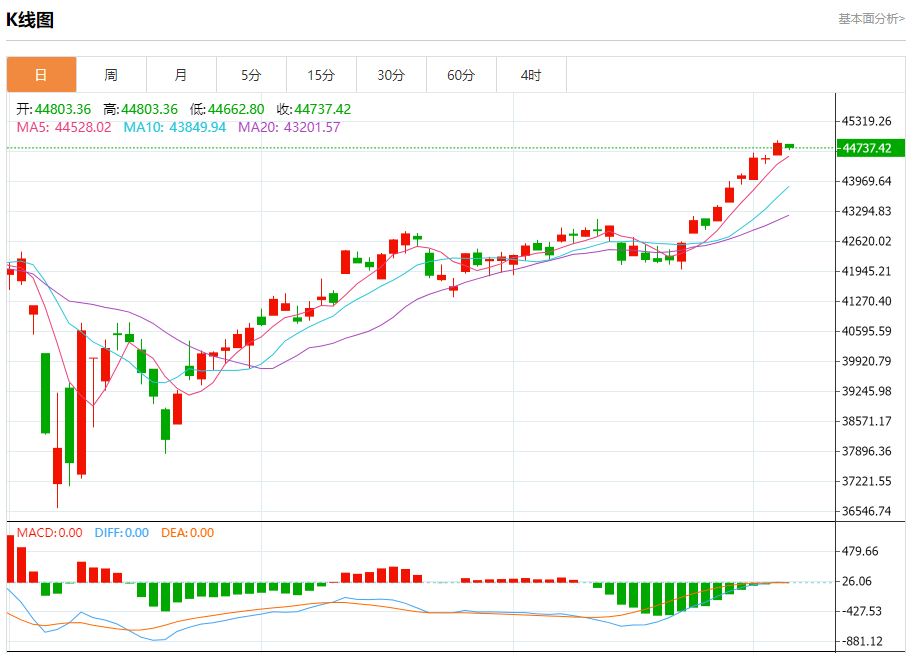Viewport: 910px width, 653px height.
Task: Click the DIFF:0.00 indicator label
Action: click(x=121, y=533)
